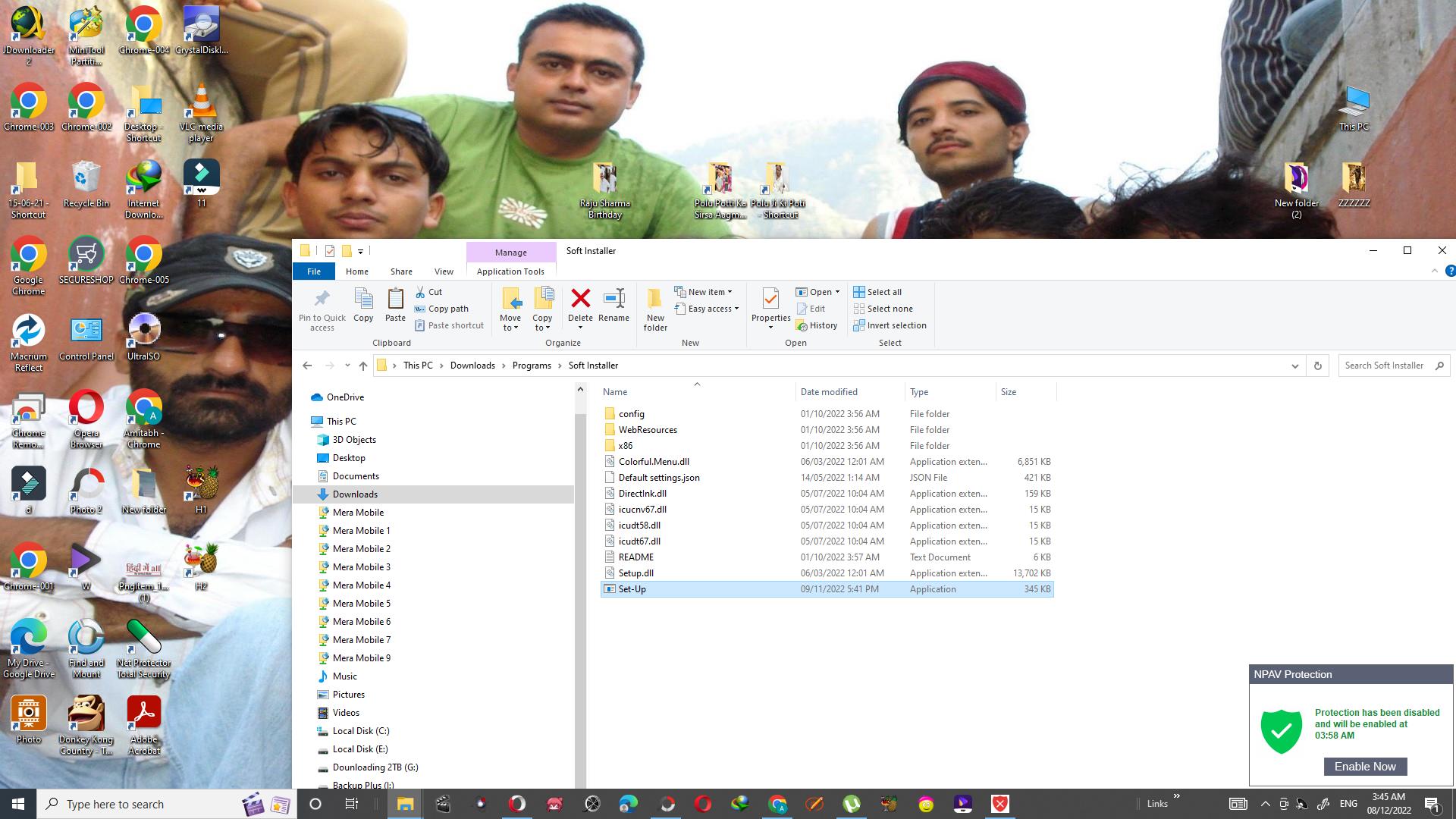Click Pin to Quick access icon
The image size is (1456, 819).
(x=322, y=299)
